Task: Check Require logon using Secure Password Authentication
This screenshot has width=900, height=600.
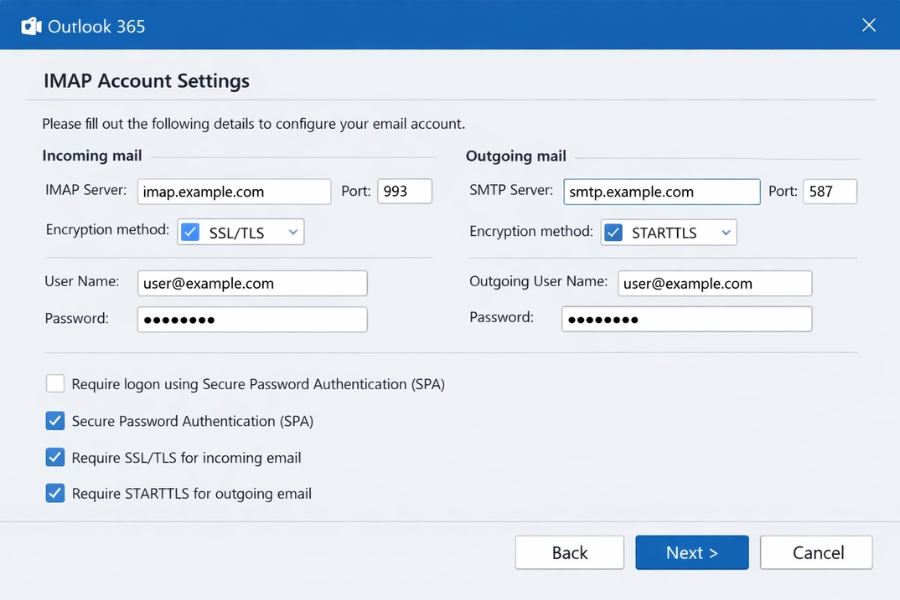Action: (x=55, y=383)
